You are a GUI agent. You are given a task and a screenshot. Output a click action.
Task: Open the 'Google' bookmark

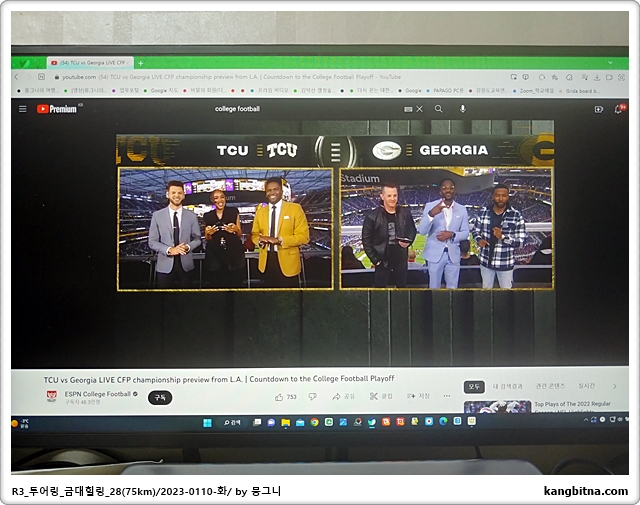click(410, 90)
